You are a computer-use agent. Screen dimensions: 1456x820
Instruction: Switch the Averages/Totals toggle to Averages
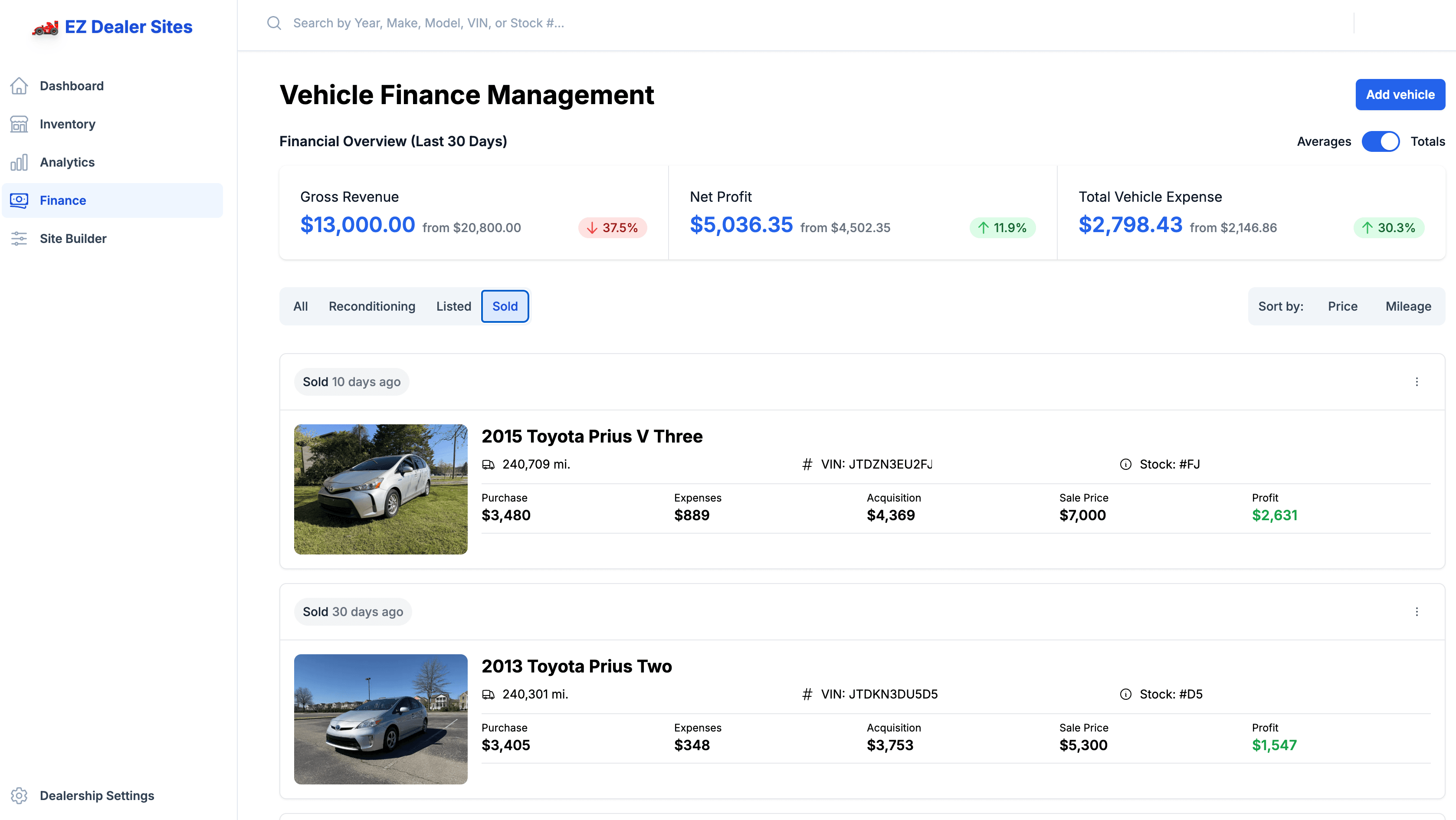pos(1381,141)
